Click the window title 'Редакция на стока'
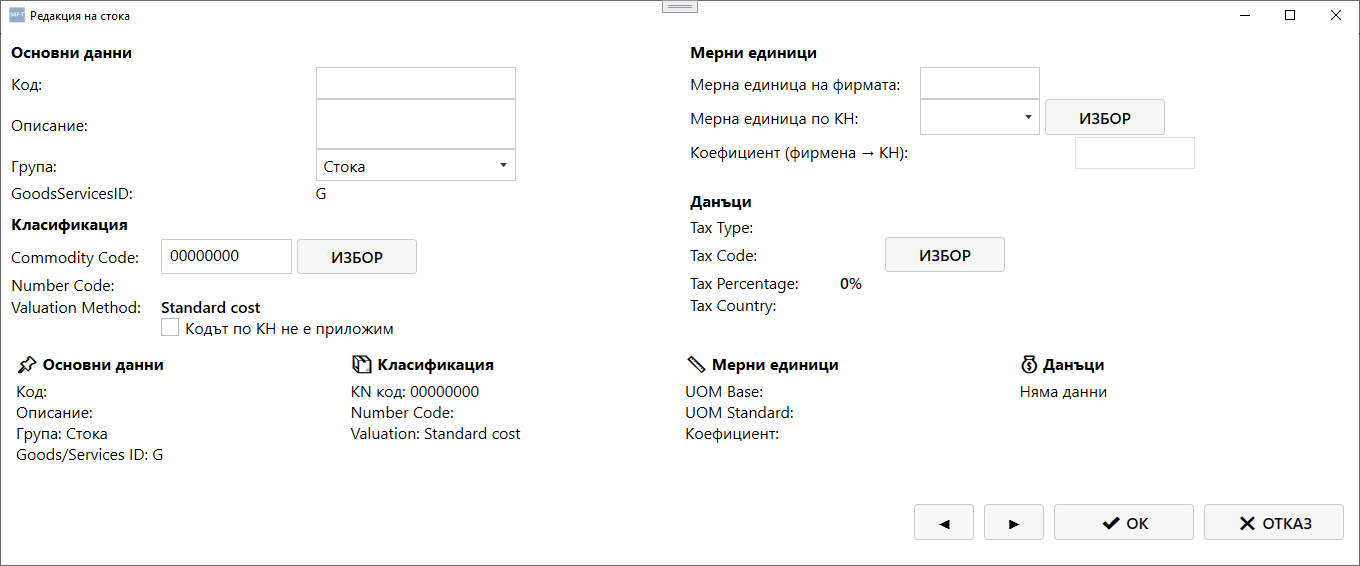This screenshot has height=566, width=1360. 80,16
